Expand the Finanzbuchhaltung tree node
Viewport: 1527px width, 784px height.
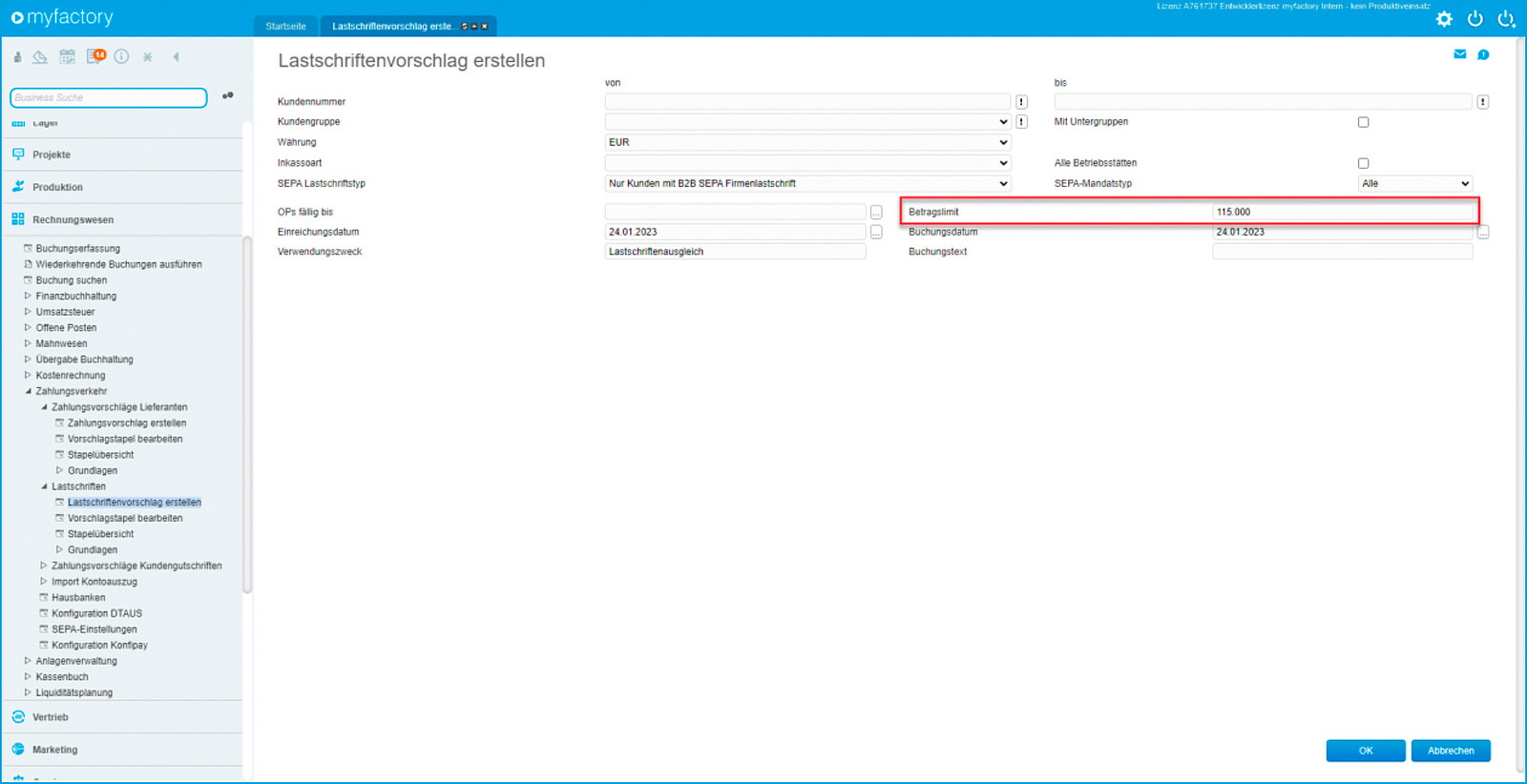28,297
